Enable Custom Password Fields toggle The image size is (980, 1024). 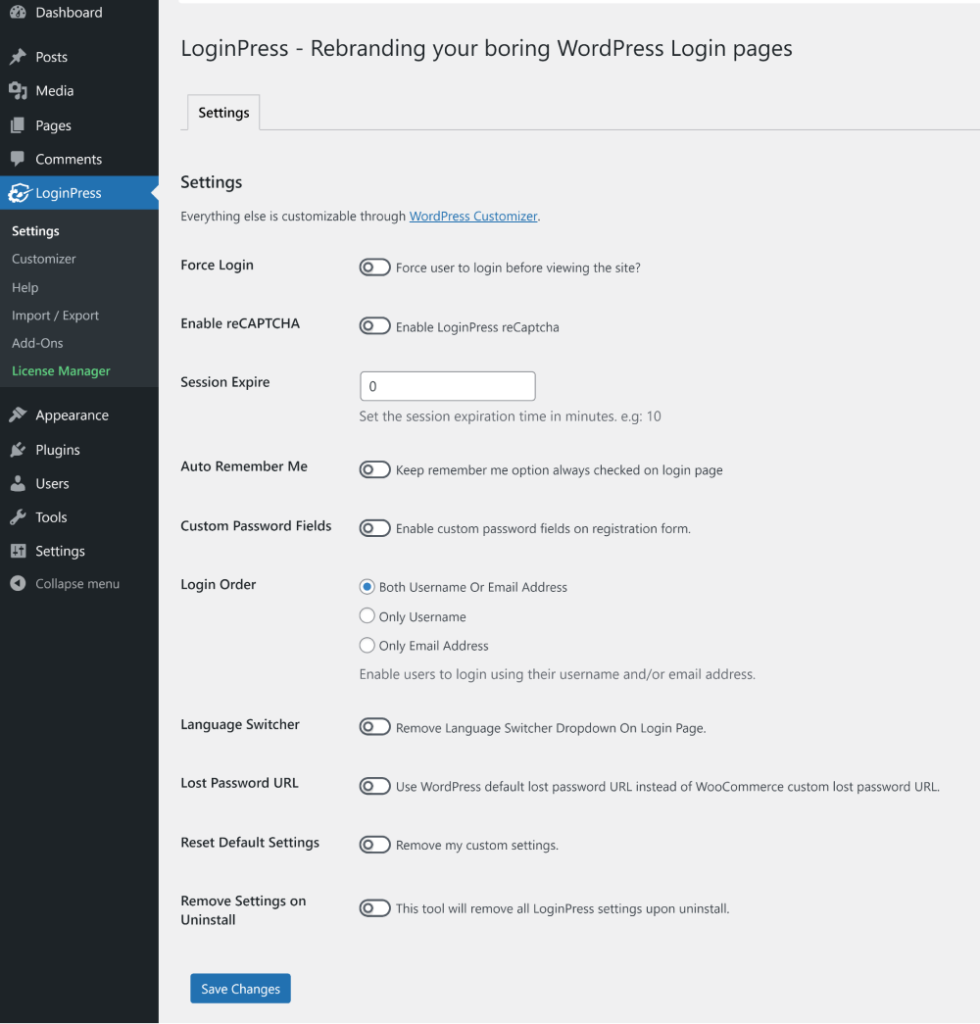point(375,528)
